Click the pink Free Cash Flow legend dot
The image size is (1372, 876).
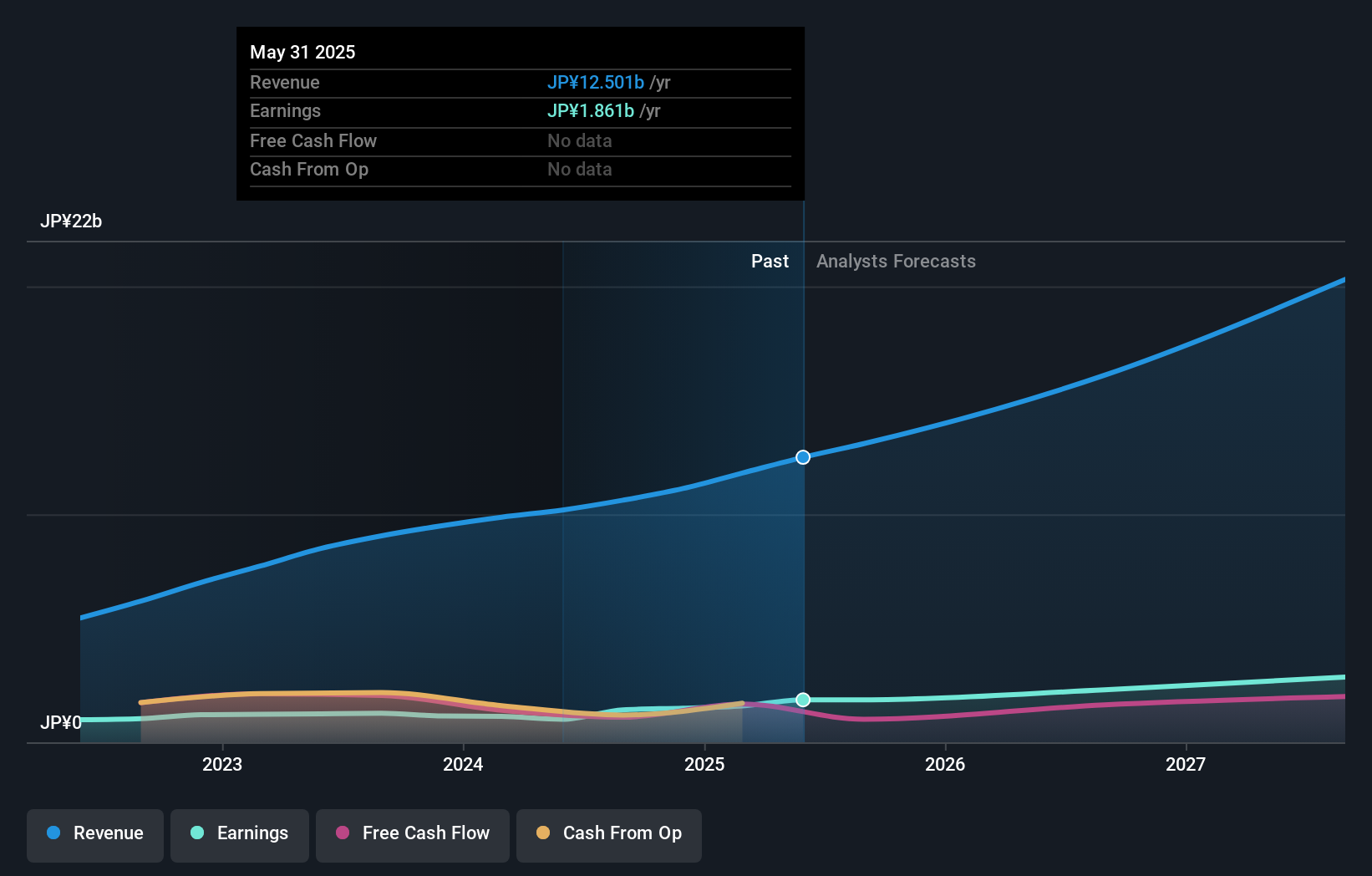[343, 833]
